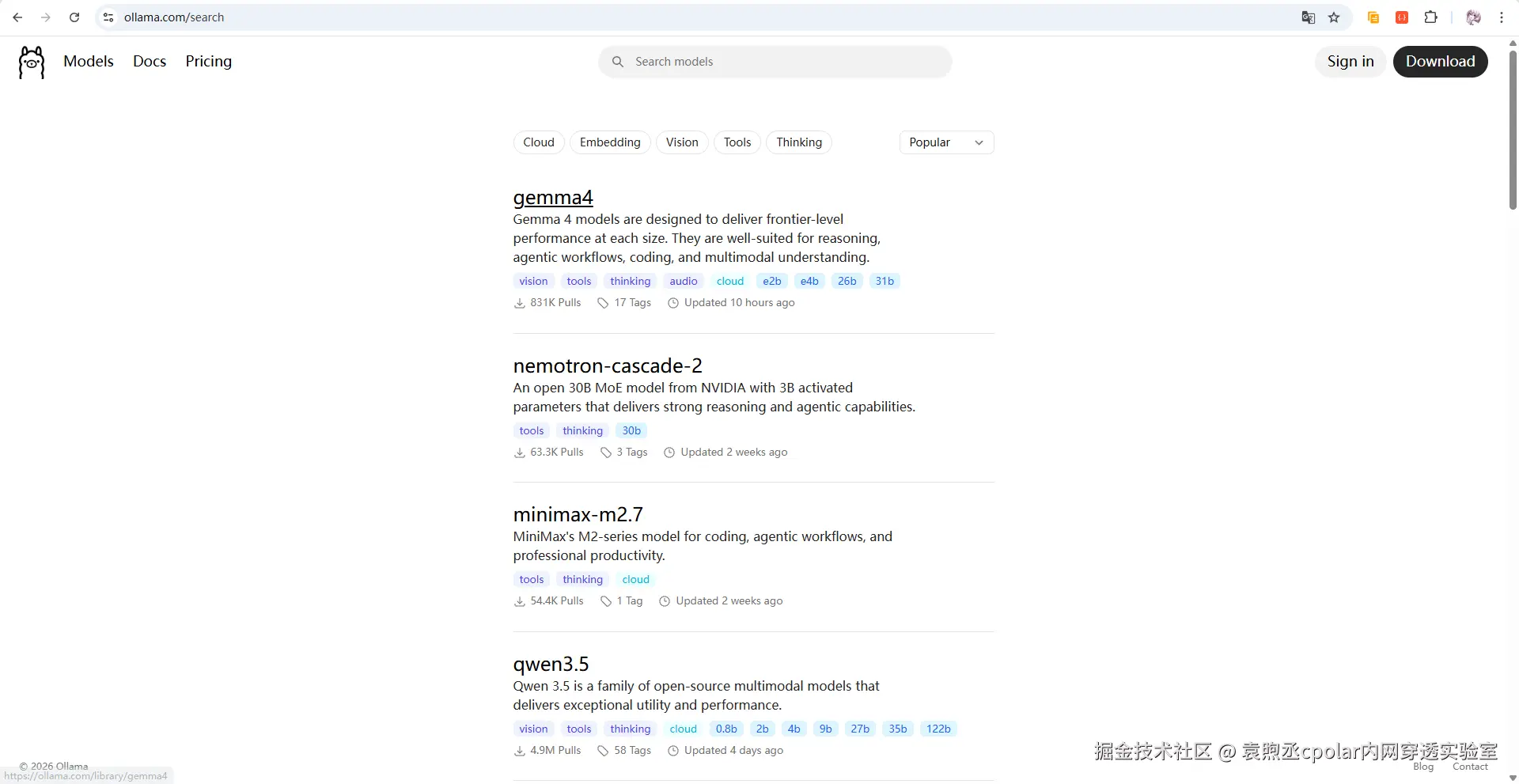Toggle the Cloud filter
1519x784 pixels.
pyautogui.click(x=539, y=142)
